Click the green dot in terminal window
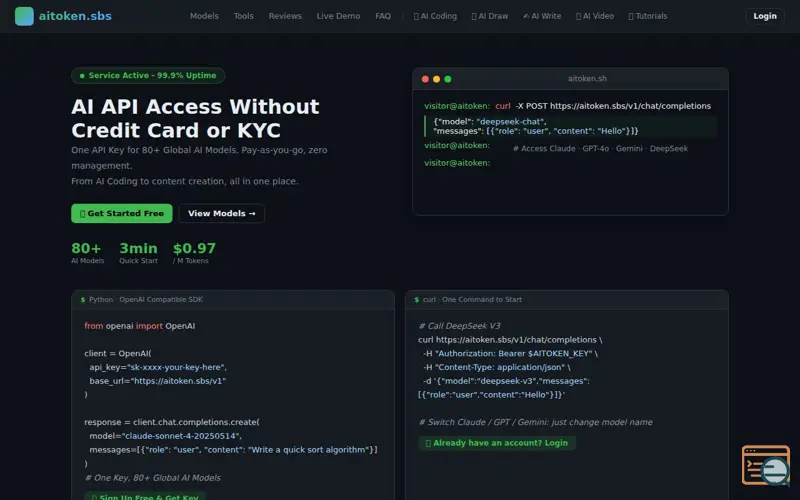Viewport: 800px width, 500px height. click(x=447, y=79)
